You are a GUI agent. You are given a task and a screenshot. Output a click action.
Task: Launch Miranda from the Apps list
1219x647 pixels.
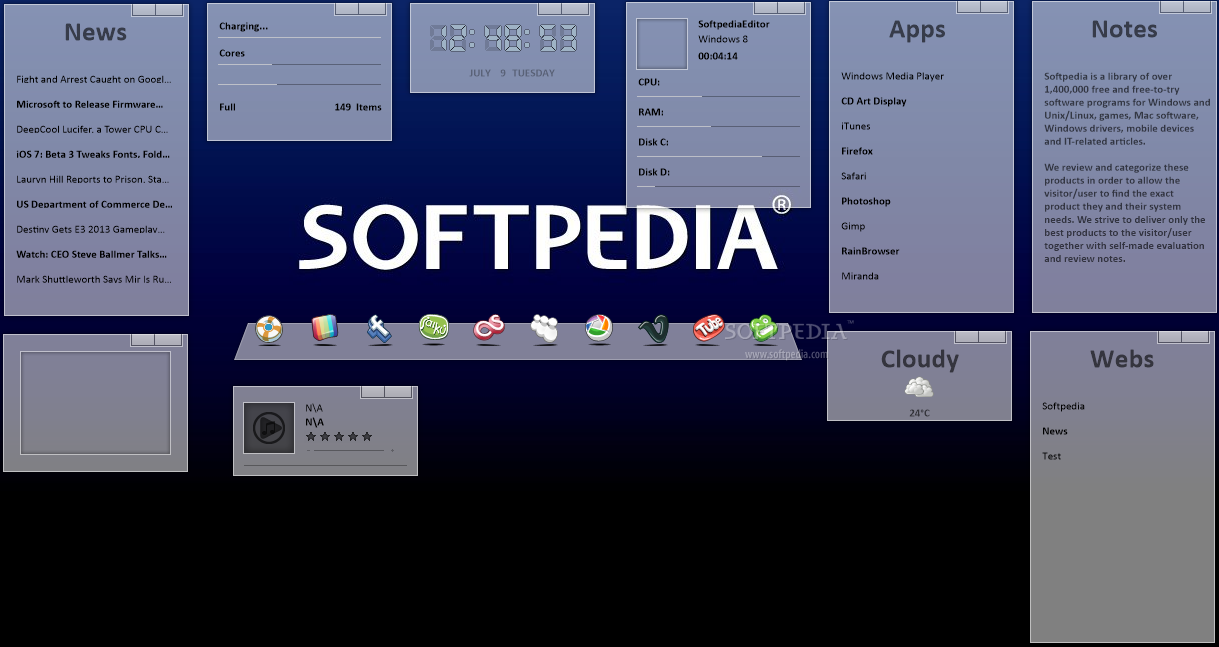pyautogui.click(x=860, y=276)
